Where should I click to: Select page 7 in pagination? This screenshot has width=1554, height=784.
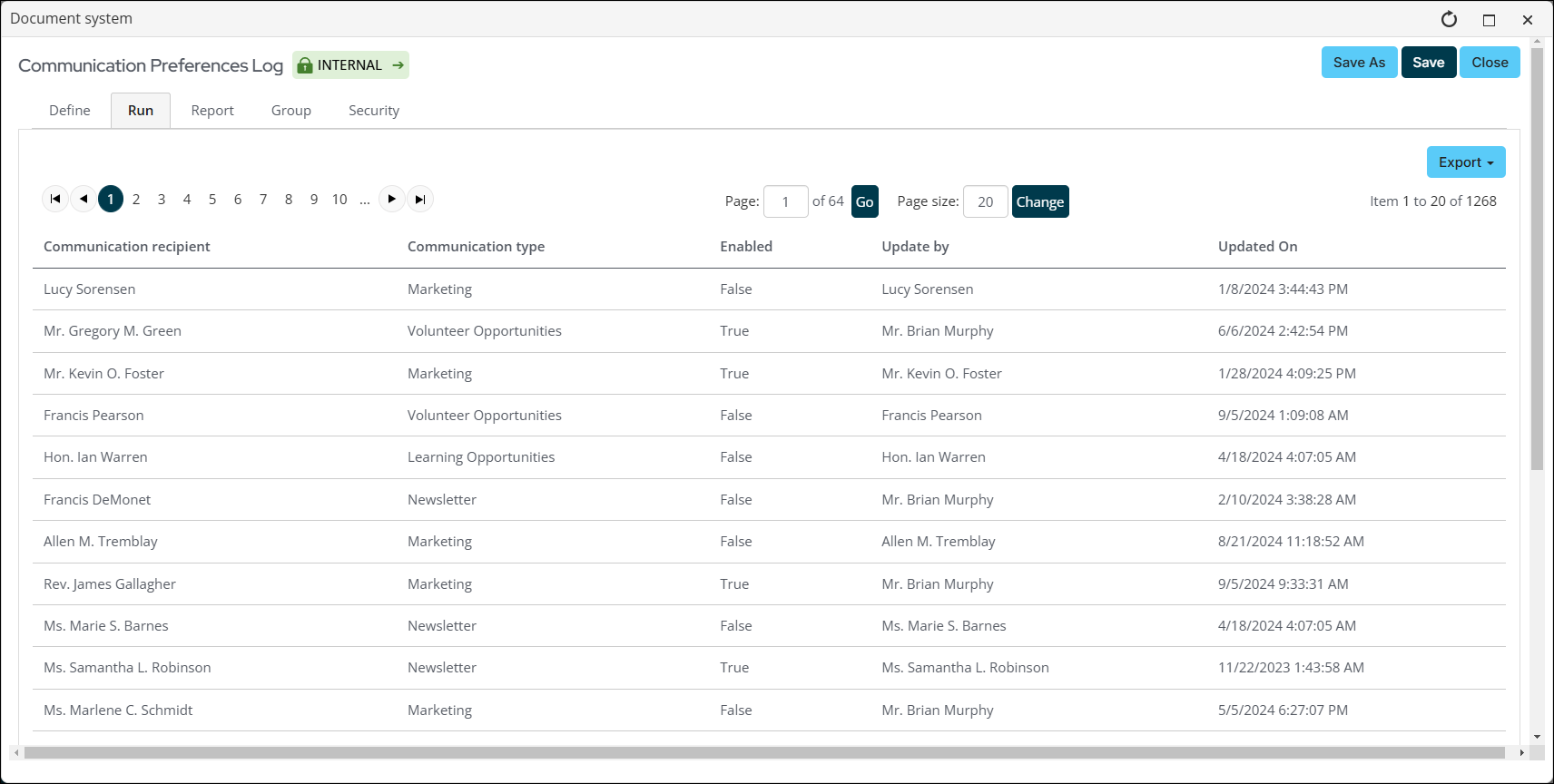point(263,199)
